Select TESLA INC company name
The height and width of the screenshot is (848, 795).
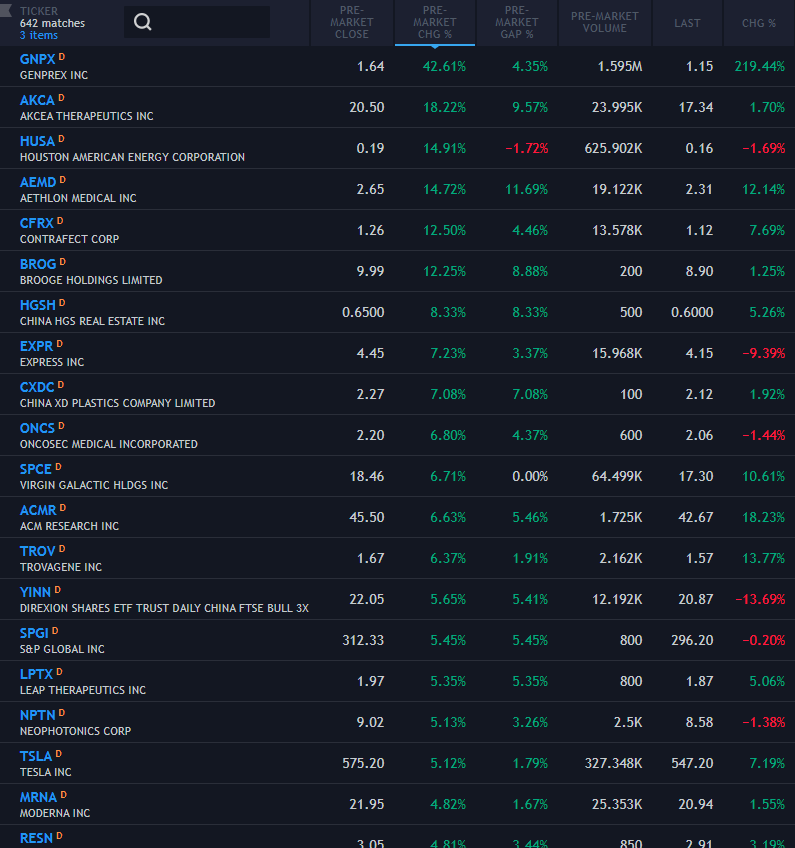point(45,772)
